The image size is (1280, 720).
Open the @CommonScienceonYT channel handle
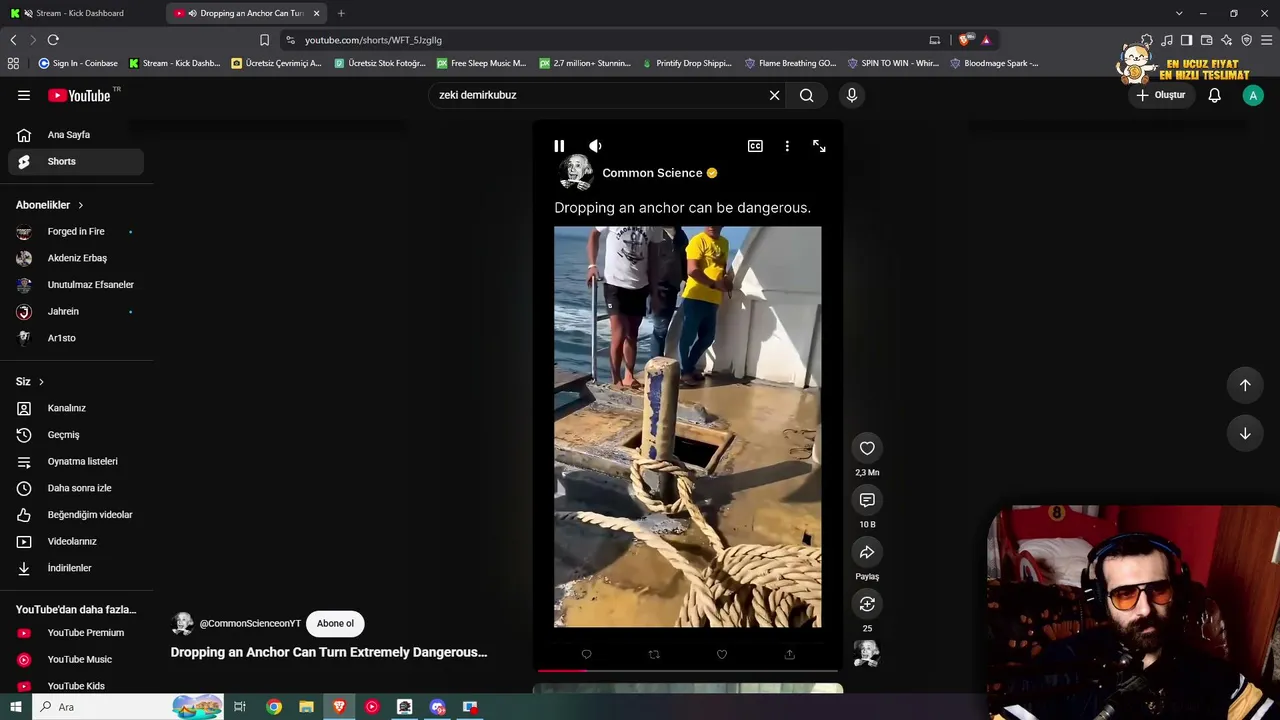click(250, 624)
